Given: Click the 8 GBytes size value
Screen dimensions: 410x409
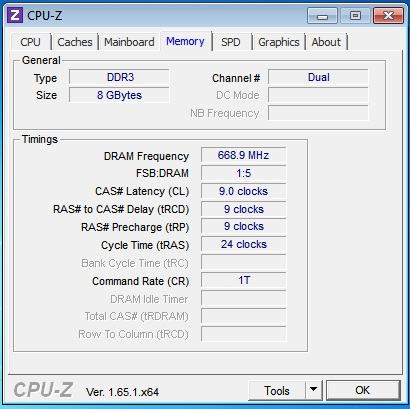Looking at the screenshot, I should [119, 95].
